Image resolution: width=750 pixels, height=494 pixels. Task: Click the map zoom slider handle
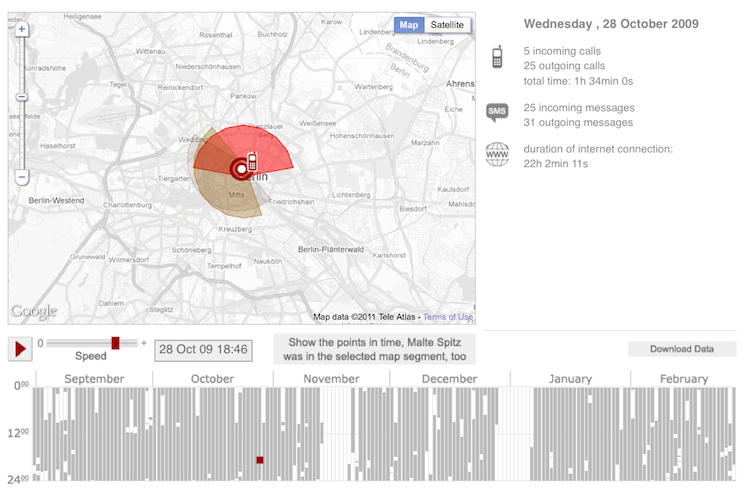[x=22, y=97]
